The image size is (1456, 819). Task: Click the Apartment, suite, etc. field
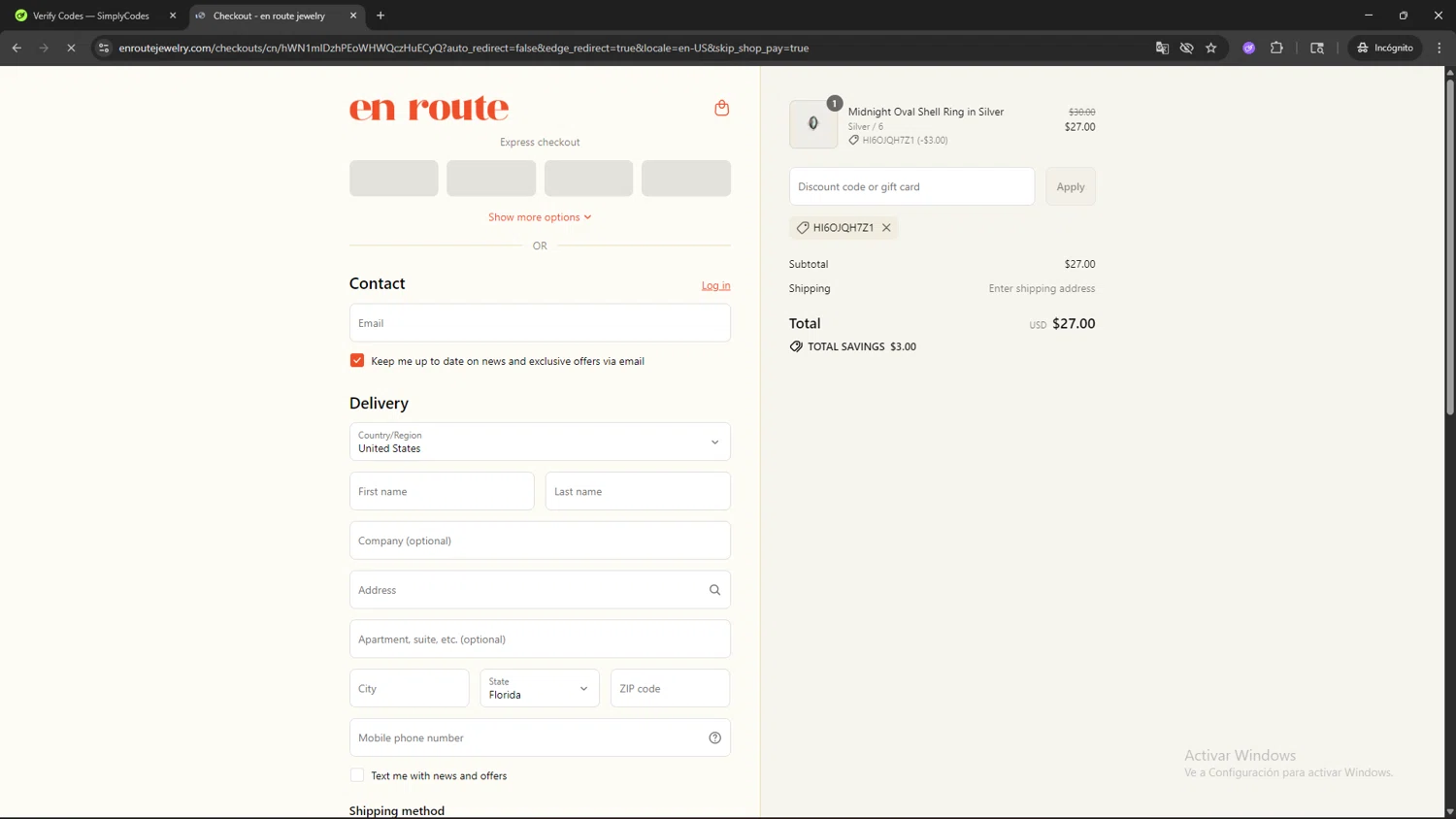click(540, 639)
